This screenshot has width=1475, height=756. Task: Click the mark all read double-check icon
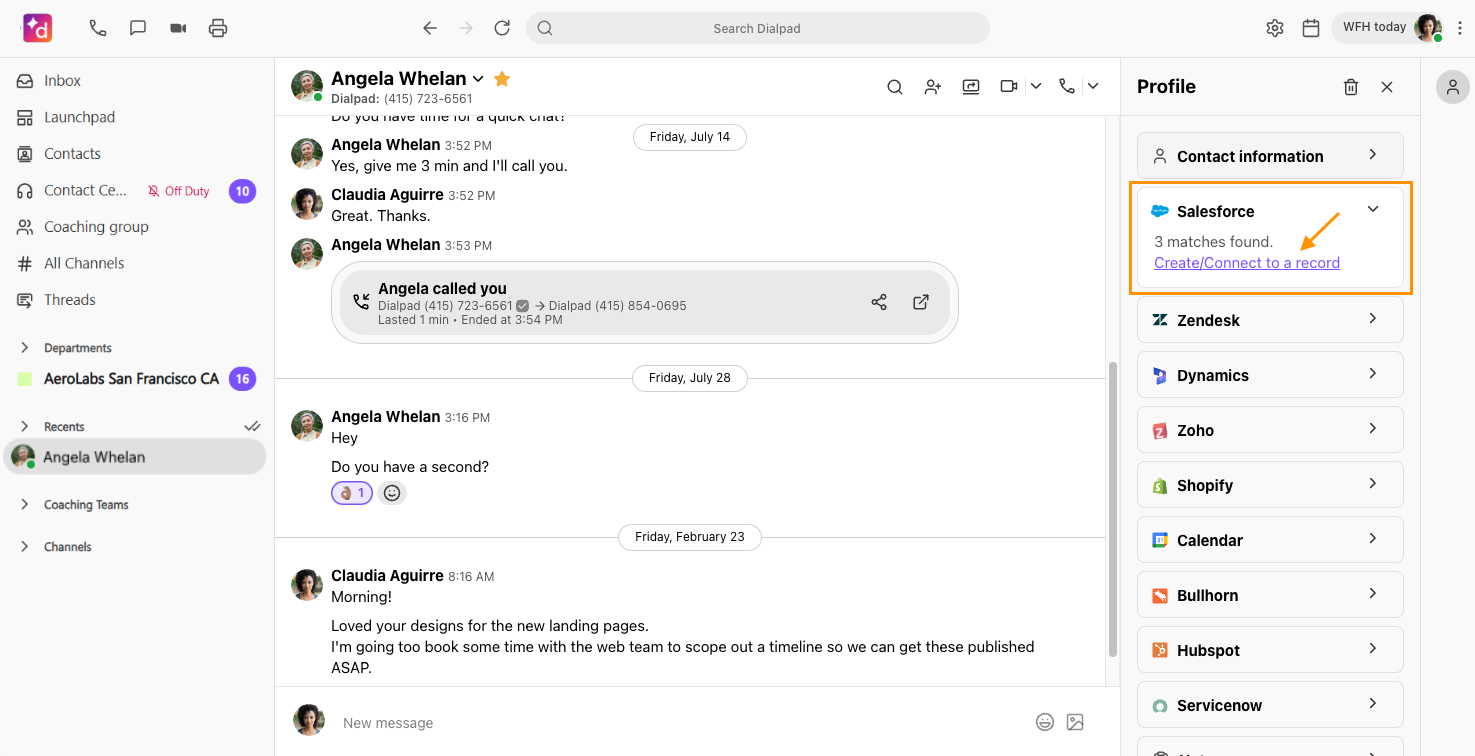point(252,427)
